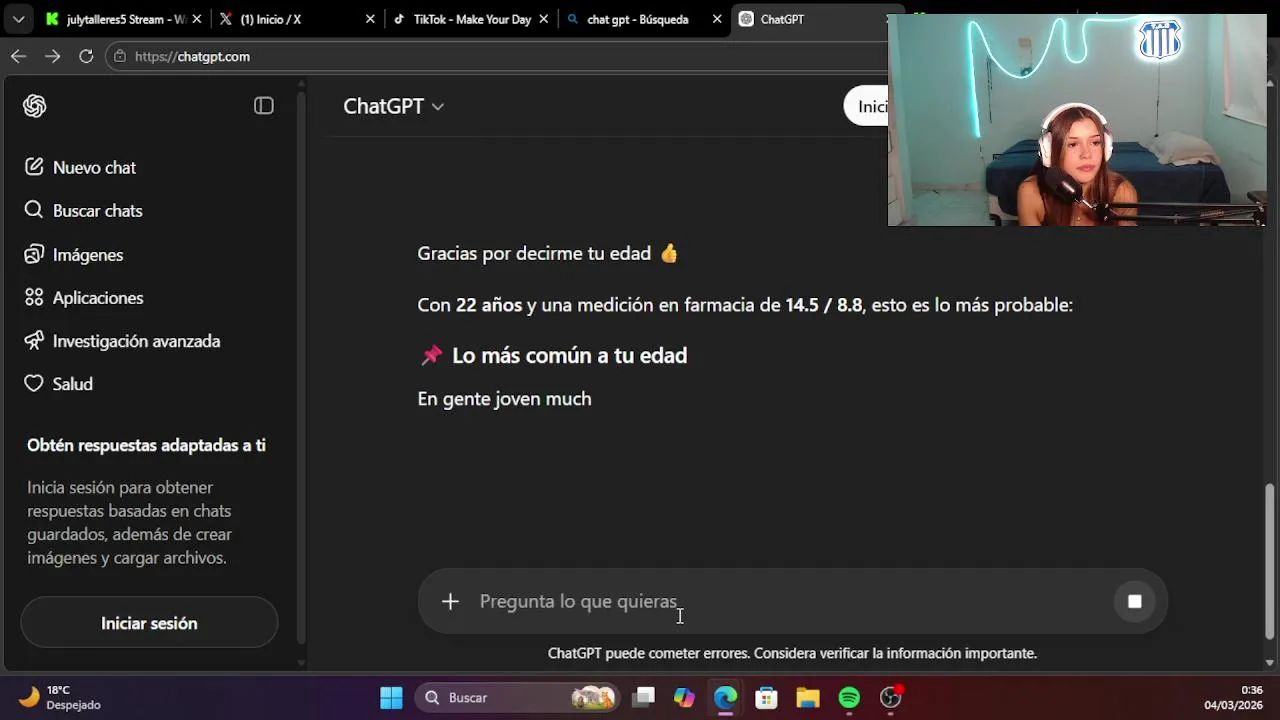Switch to chat gpt - Búsqueda tab

pyautogui.click(x=644, y=19)
